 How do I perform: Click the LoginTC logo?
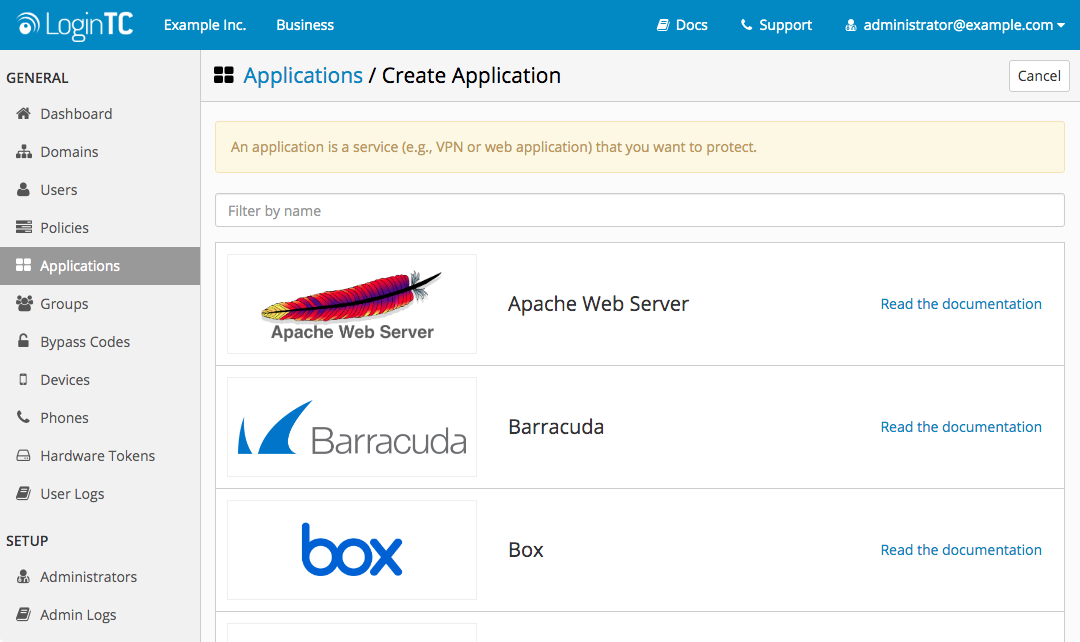74,25
